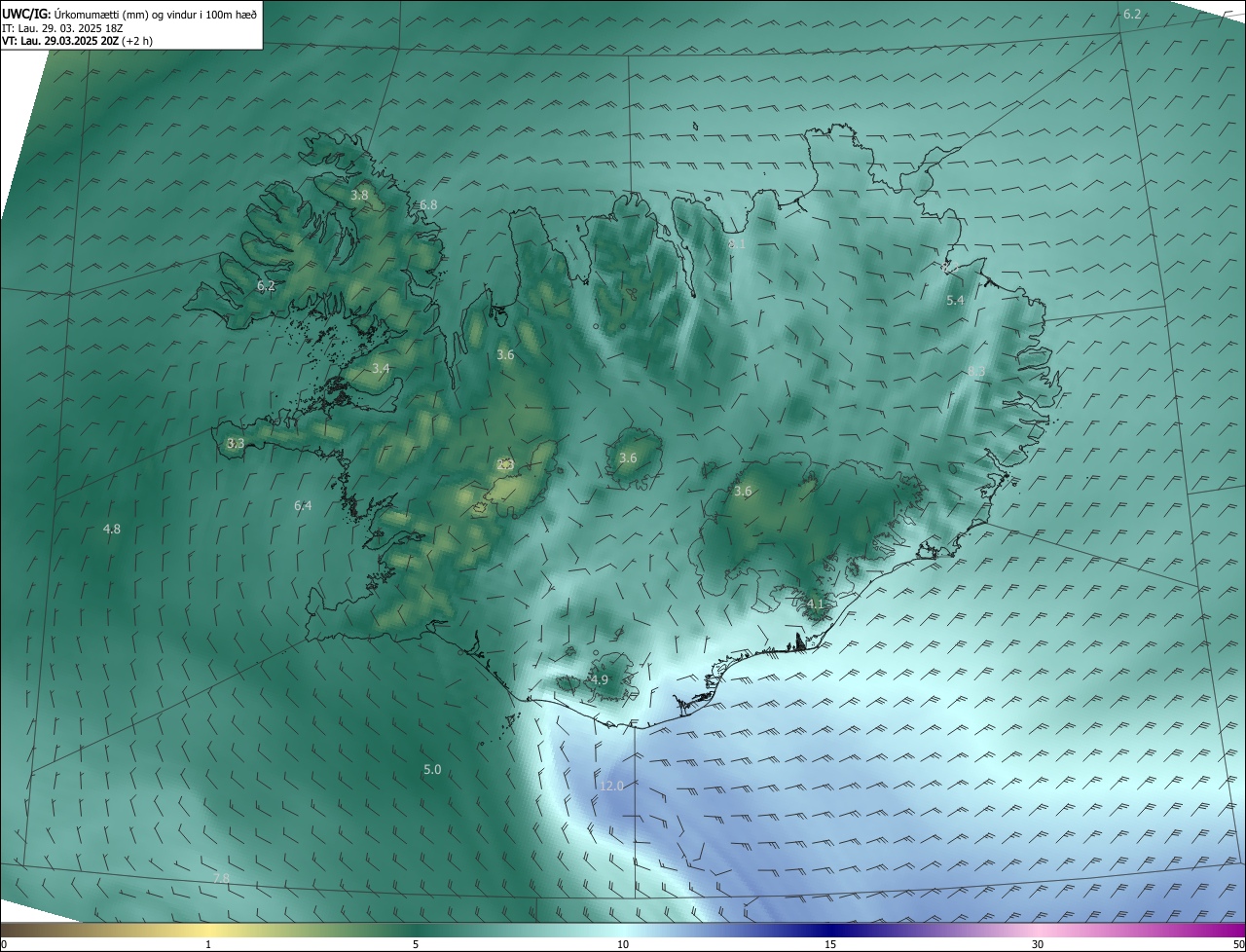This screenshot has height=952, width=1246.
Task: Click the 6.8 value label on the map
Action: coord(428,204)
